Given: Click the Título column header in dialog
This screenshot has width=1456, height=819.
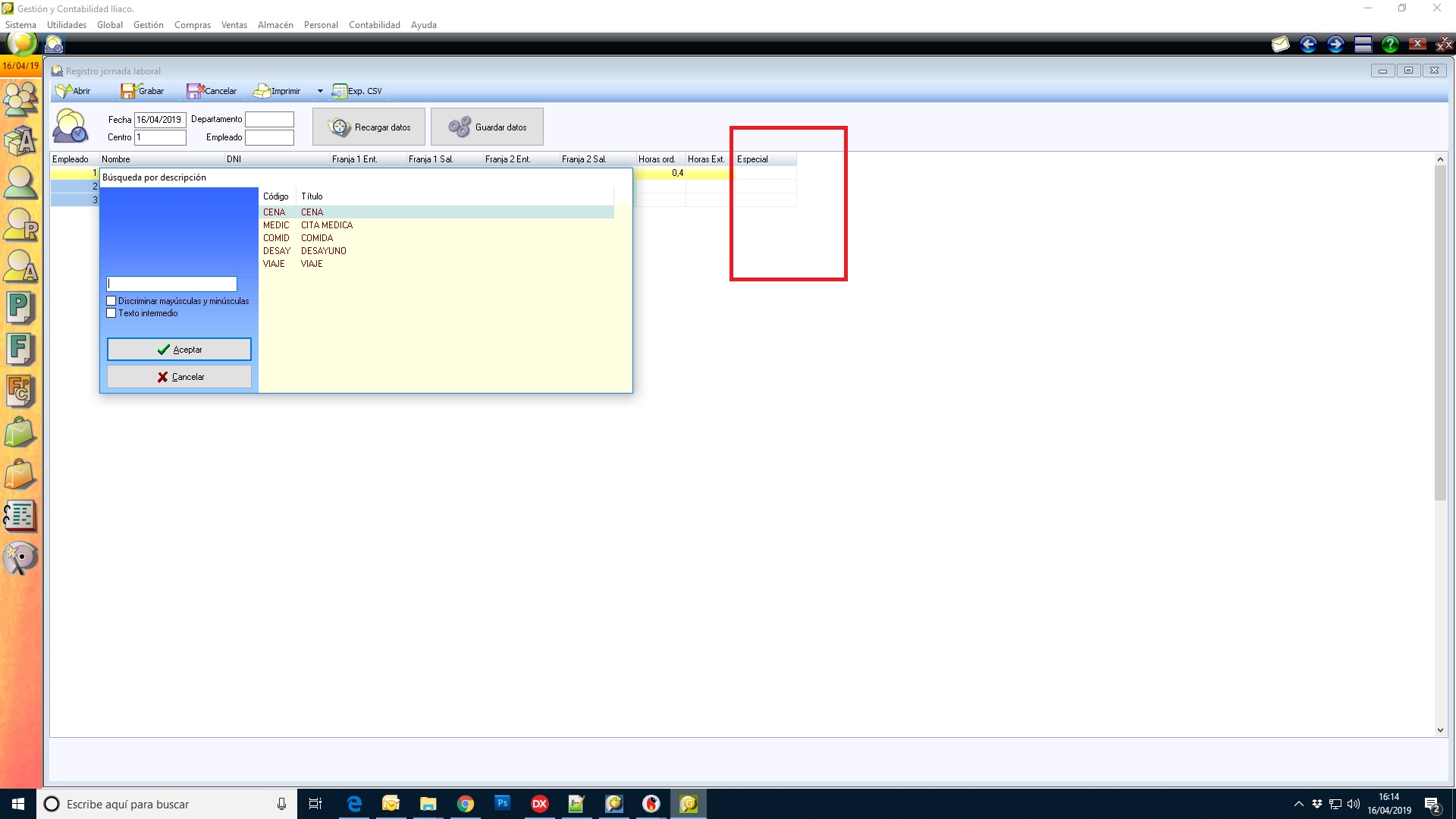Looking at the screenshot, I should (455, 196).
